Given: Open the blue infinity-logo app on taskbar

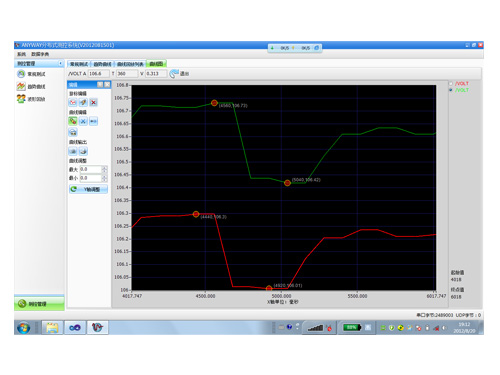Looking at the screenshot, I should tap(75, 328).
